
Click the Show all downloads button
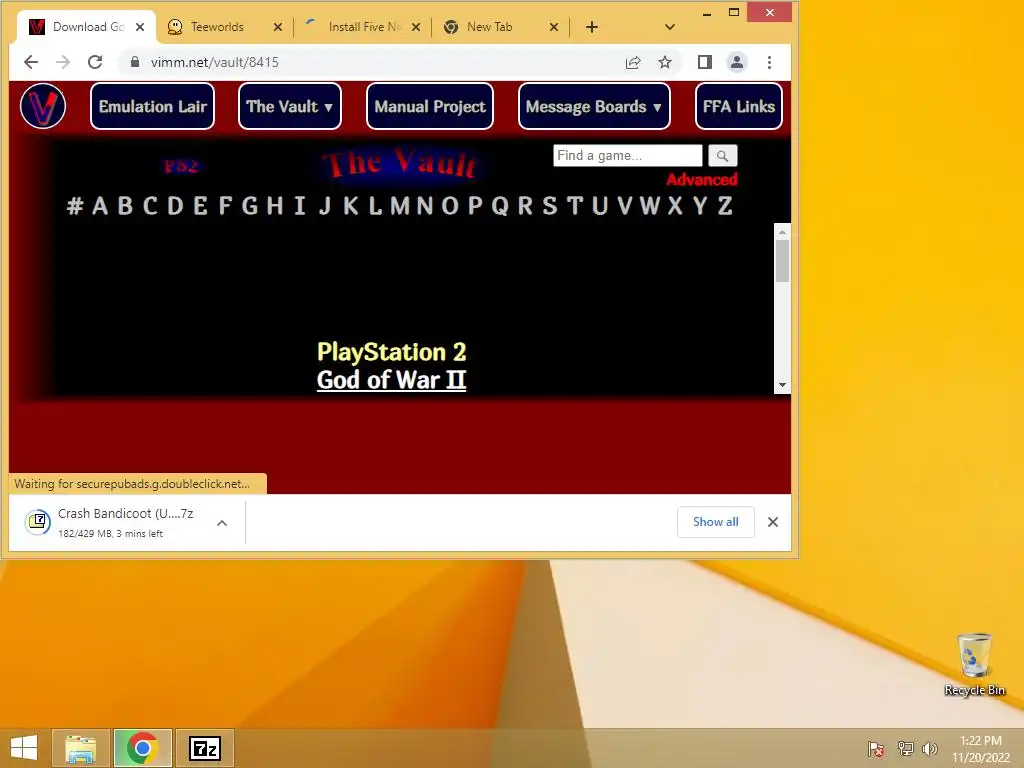716,522
